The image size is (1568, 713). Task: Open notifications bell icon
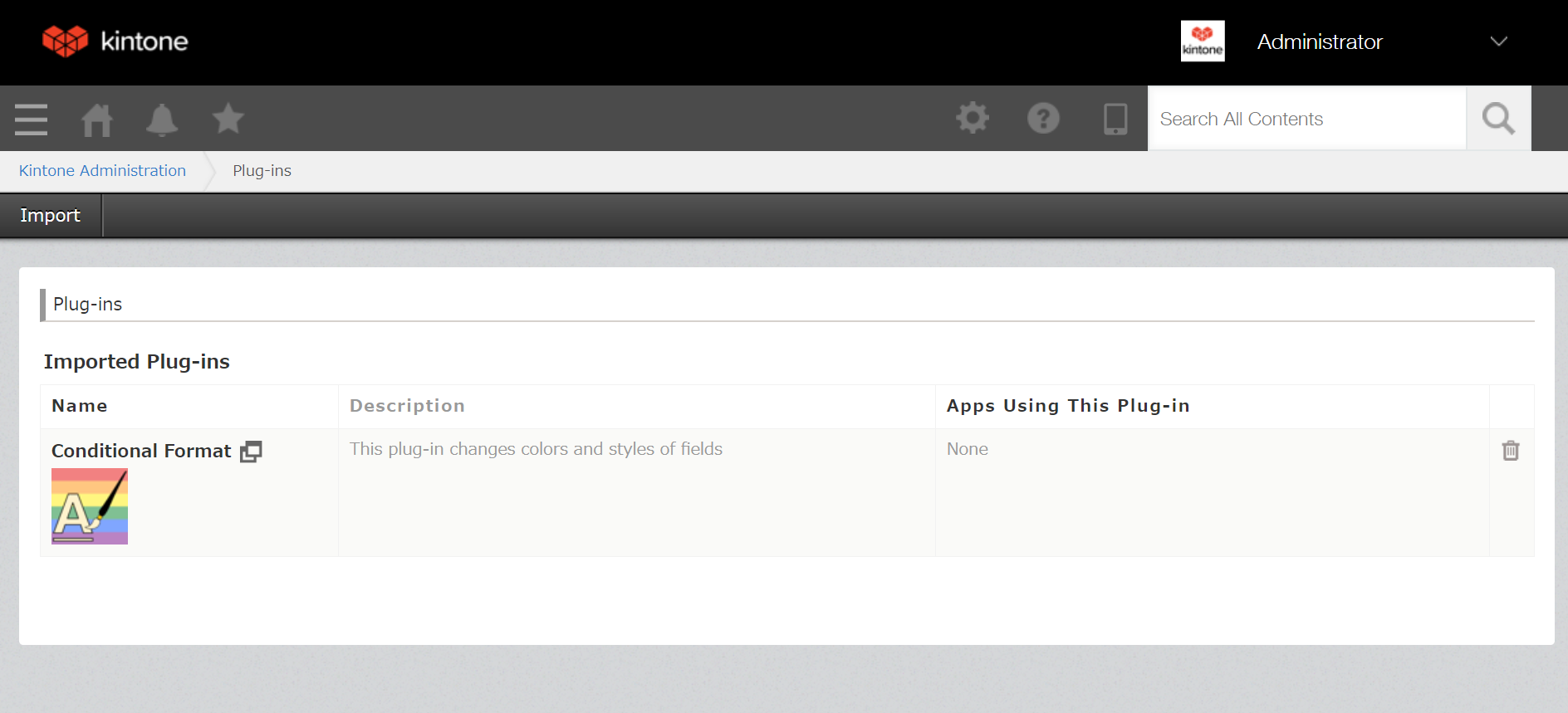(162, 120)
